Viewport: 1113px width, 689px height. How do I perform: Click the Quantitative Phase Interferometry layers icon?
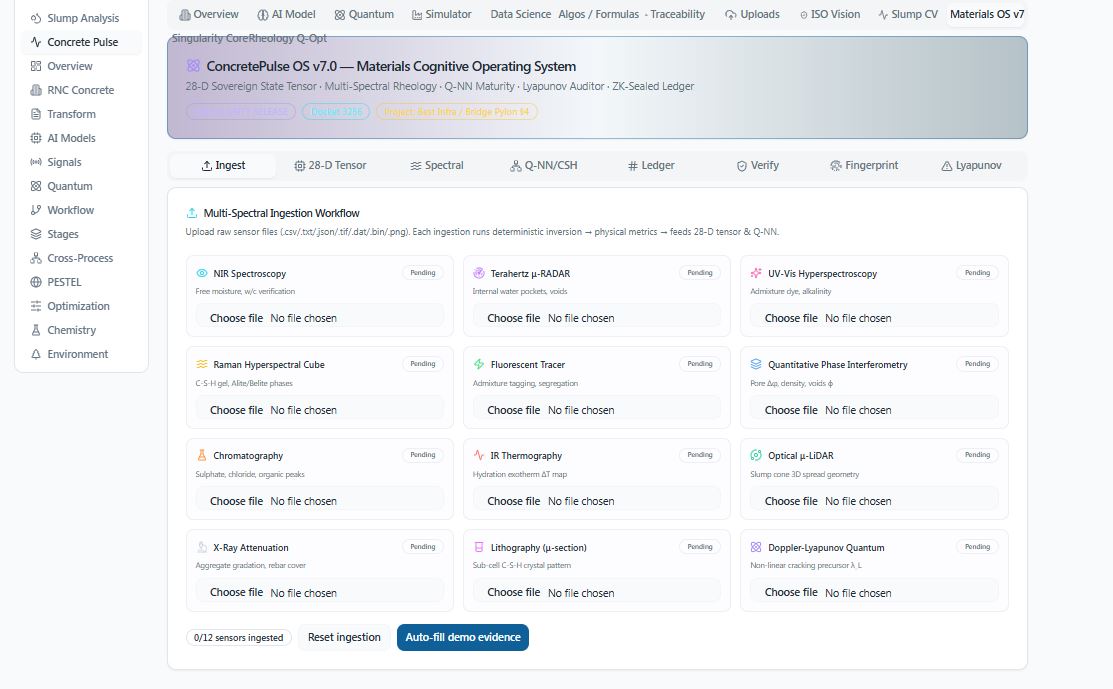coord(756,364)
